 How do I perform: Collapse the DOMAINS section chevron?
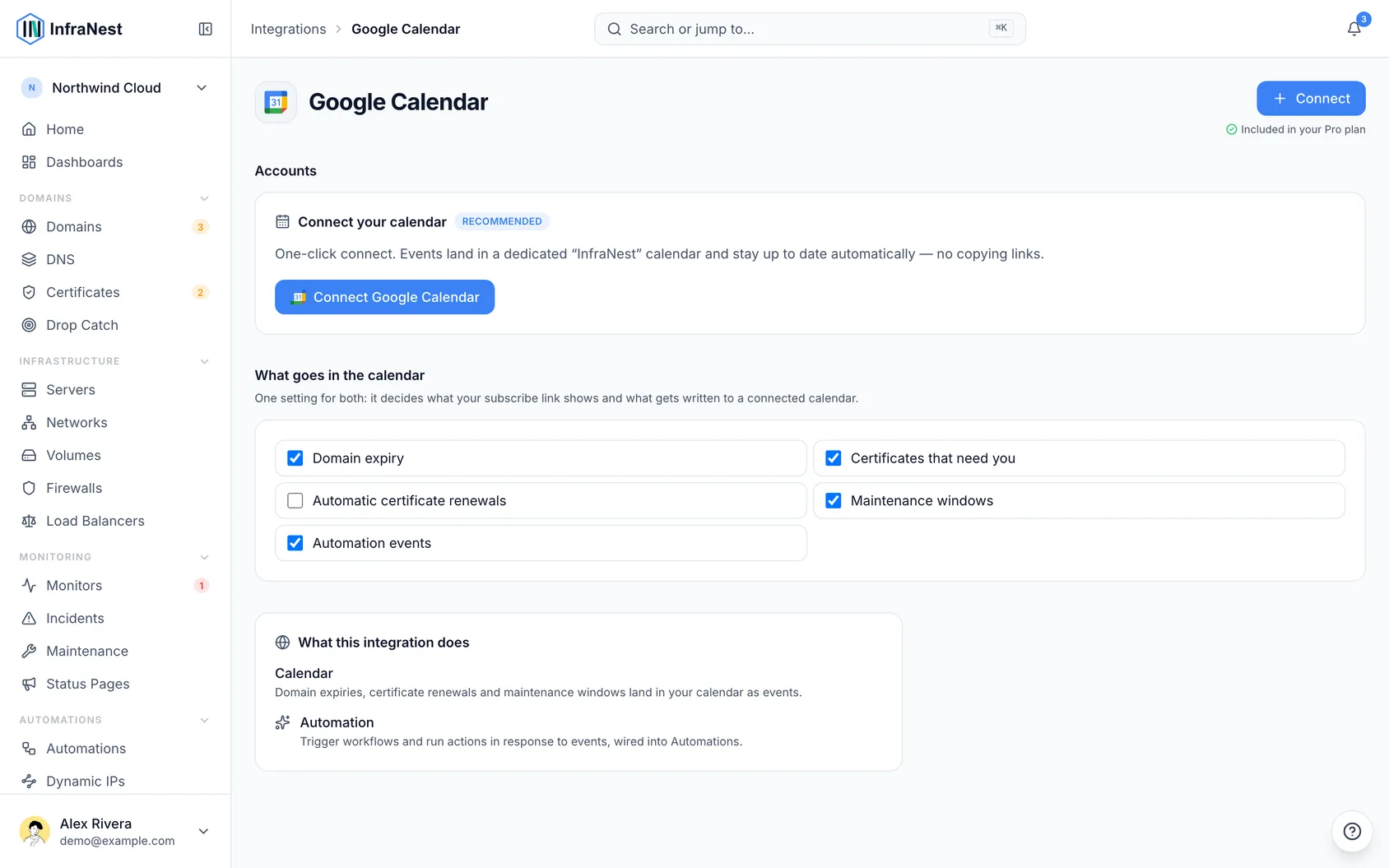pyautogui.click(x=204, y=198)
